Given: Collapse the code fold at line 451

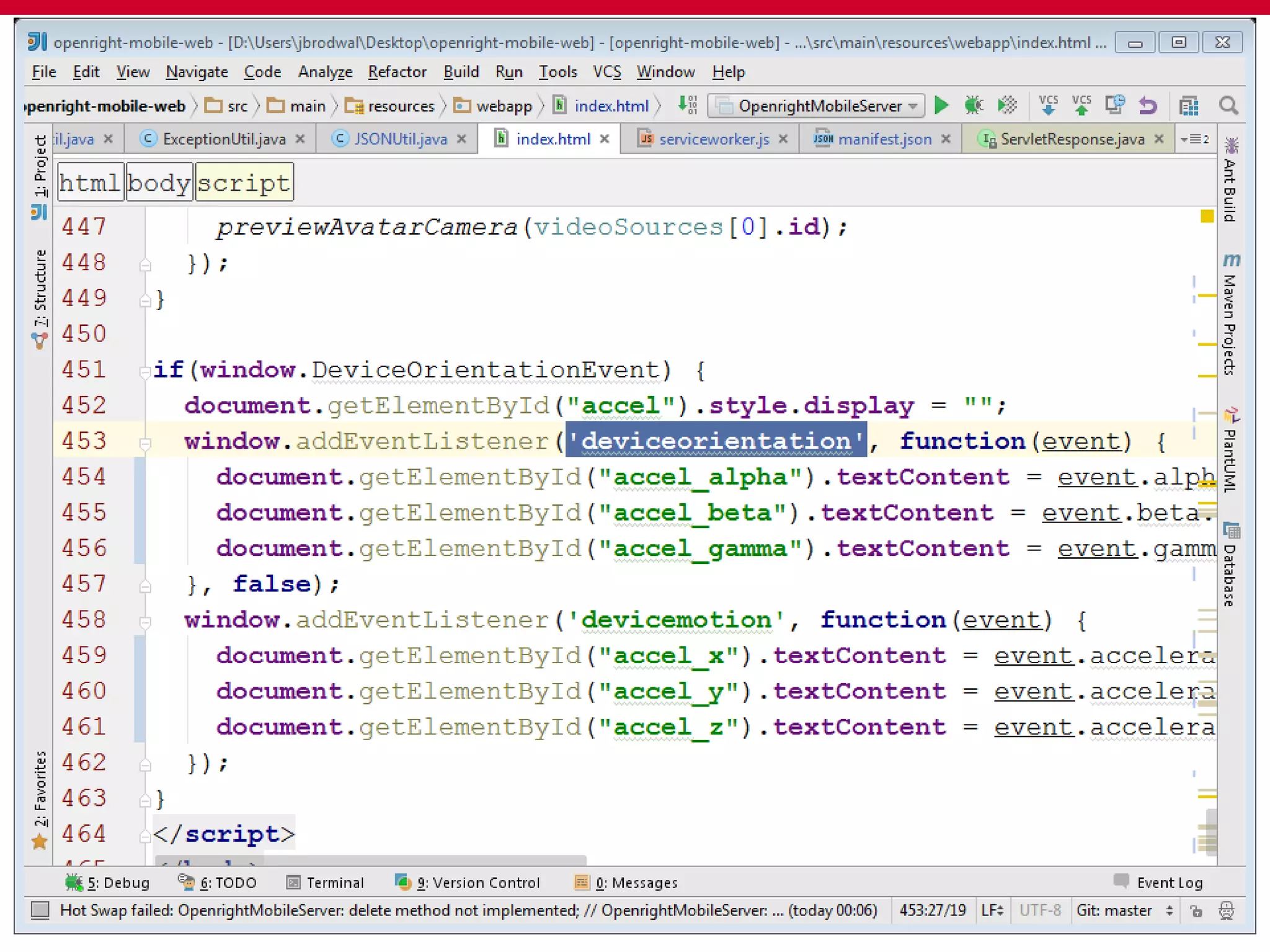Looking at the screenshot, I should 145,371.
